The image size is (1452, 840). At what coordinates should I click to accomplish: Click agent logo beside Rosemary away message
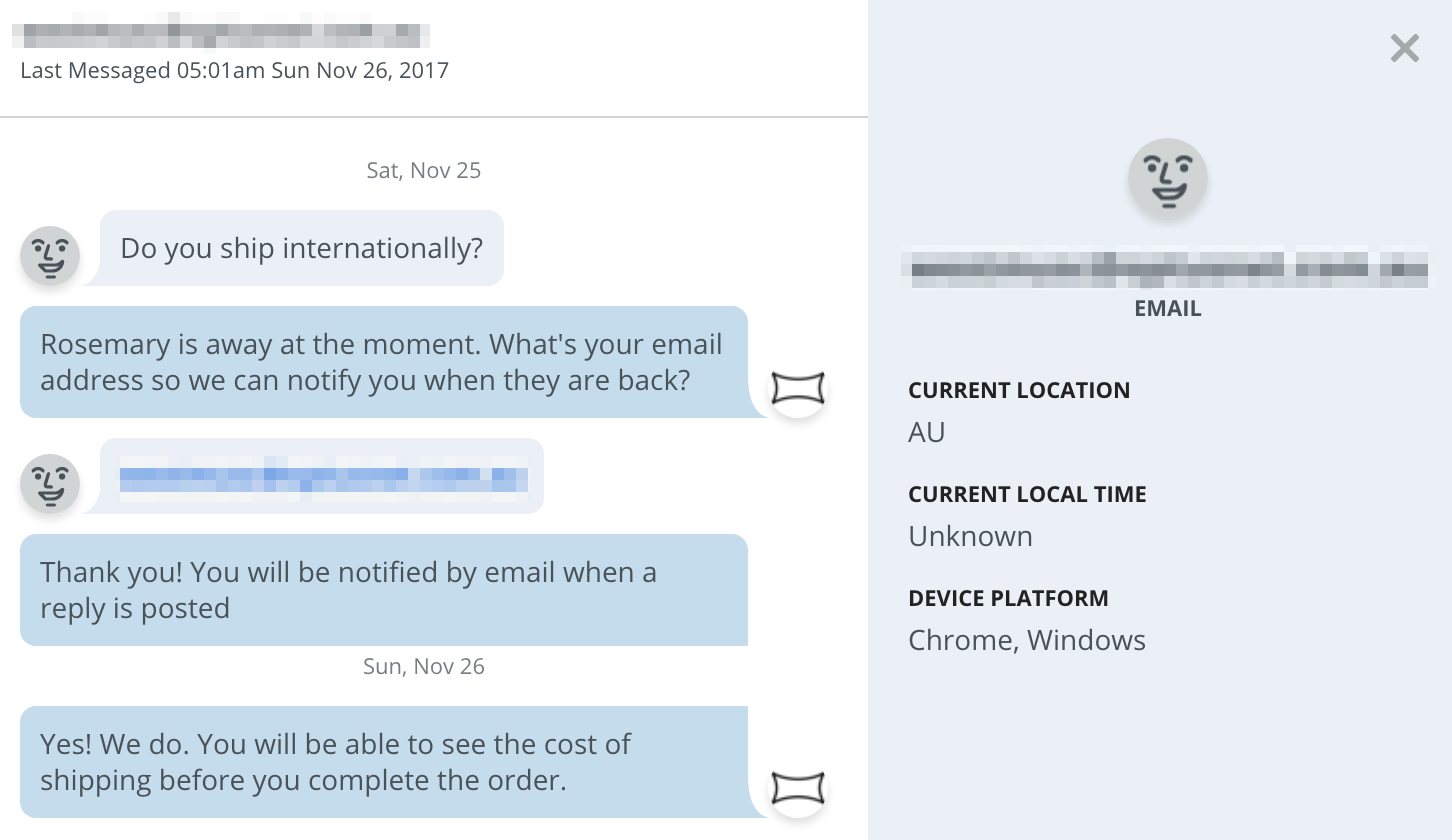[x=798, y=389]
